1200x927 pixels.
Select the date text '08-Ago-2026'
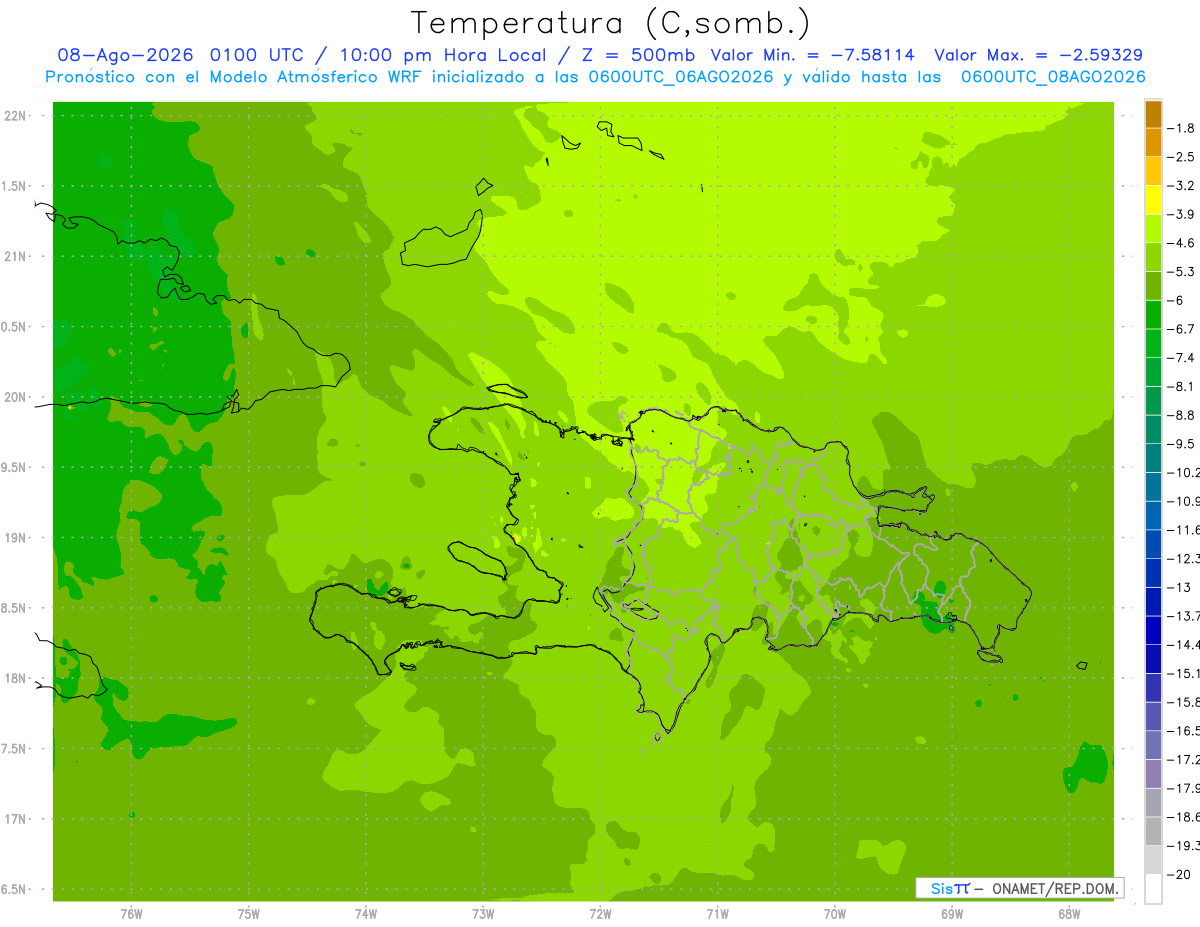[127, 56]
